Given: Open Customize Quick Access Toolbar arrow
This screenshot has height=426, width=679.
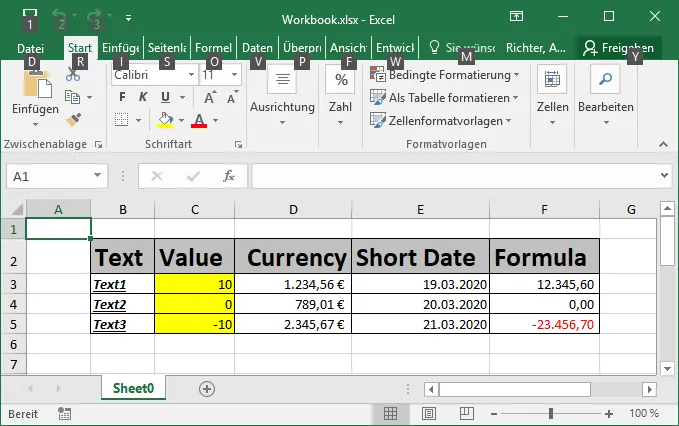Looking at the screenshot, I should [128, 18].
